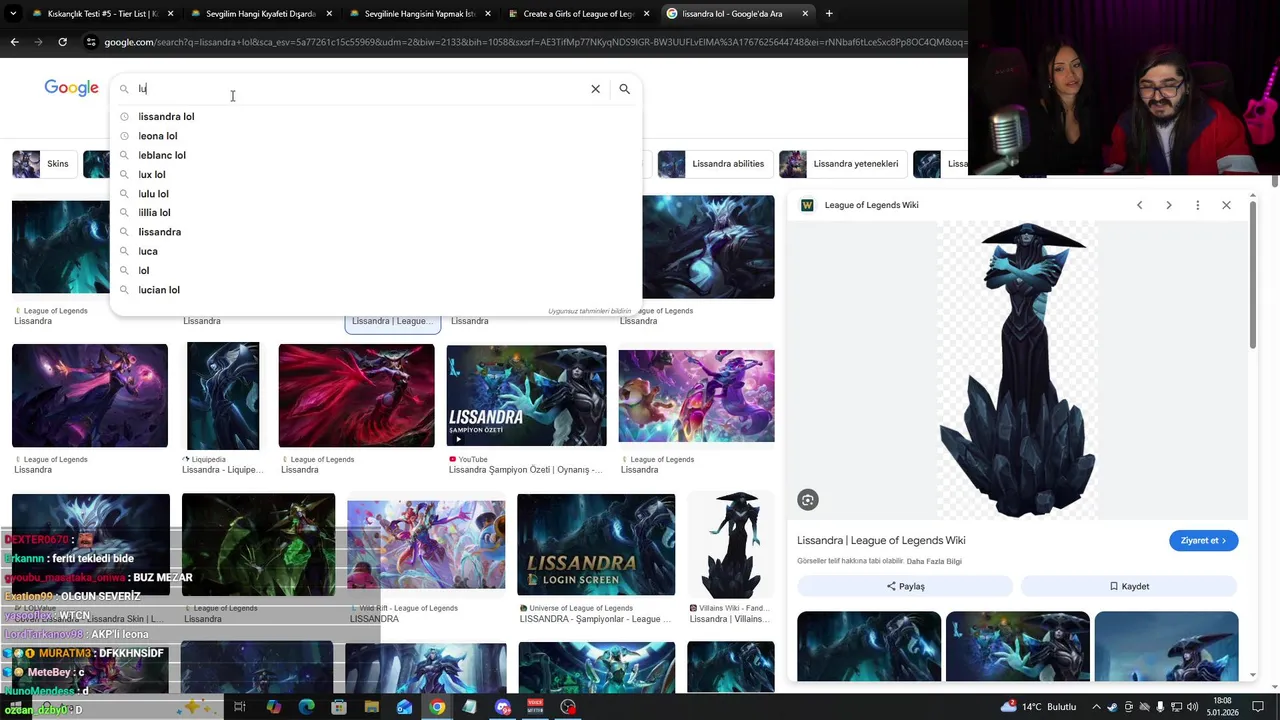Click the Ziyaret et button
The width and height of the screenshot is (1280, 720).
(1203, 541)
